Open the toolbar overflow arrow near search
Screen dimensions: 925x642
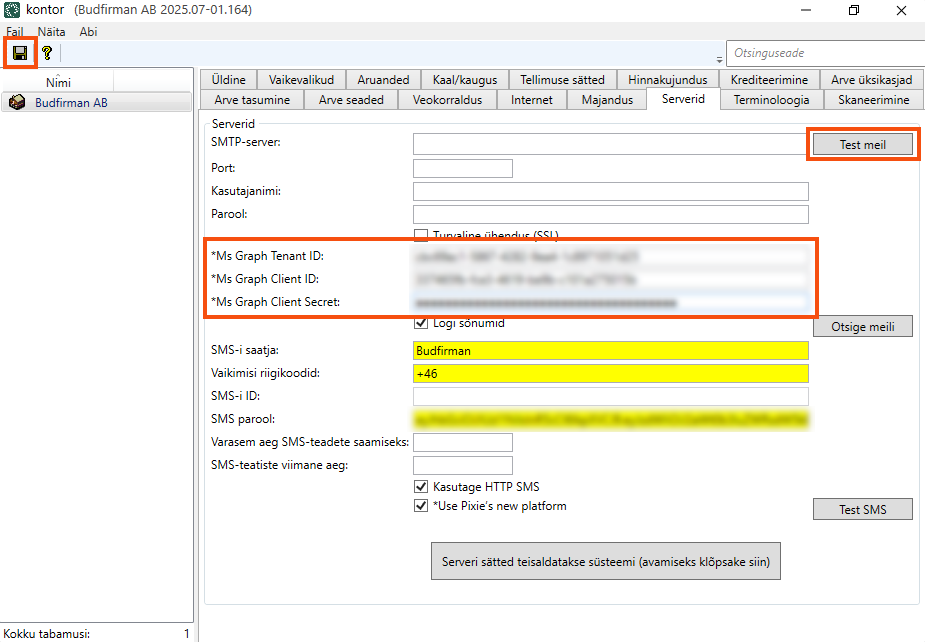point(720,59)
